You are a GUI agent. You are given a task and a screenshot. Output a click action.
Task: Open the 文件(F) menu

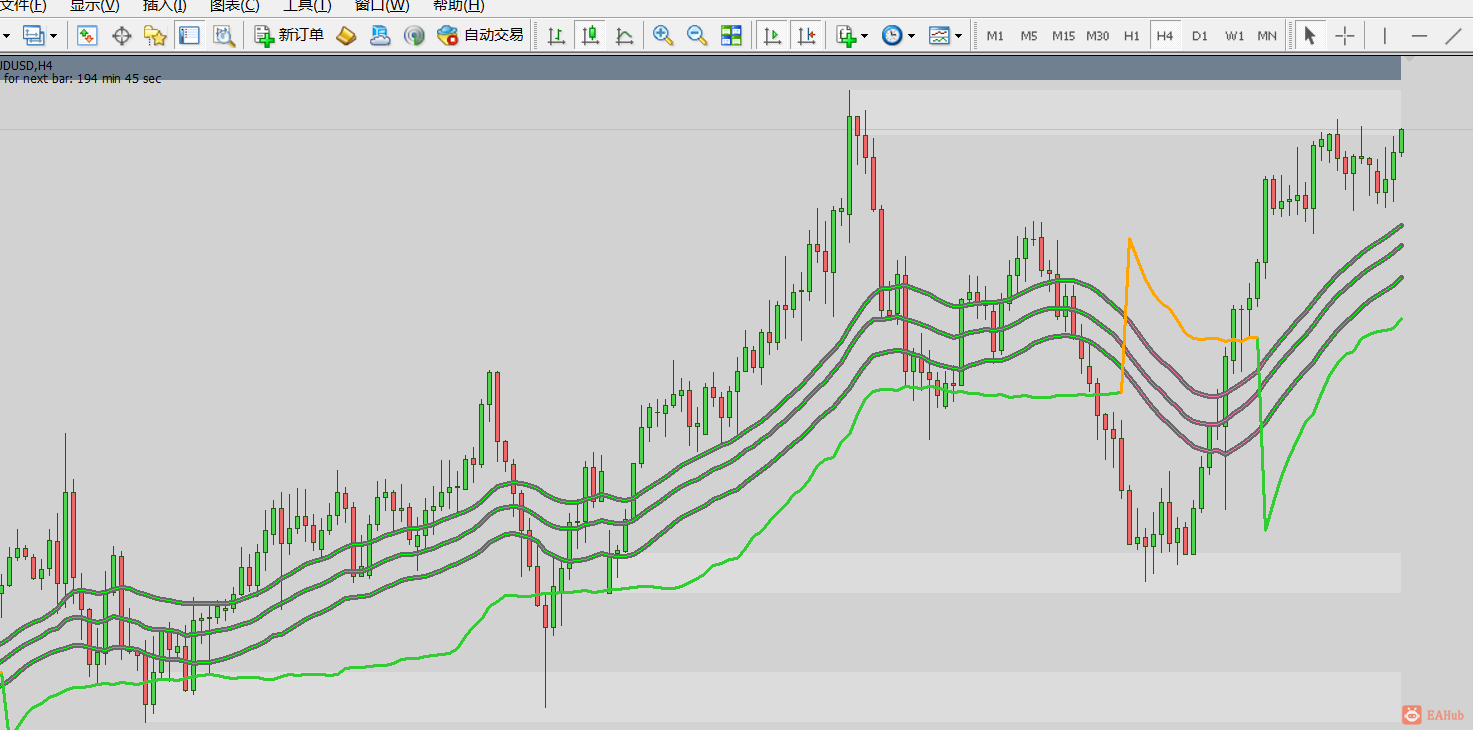[23, 5]
